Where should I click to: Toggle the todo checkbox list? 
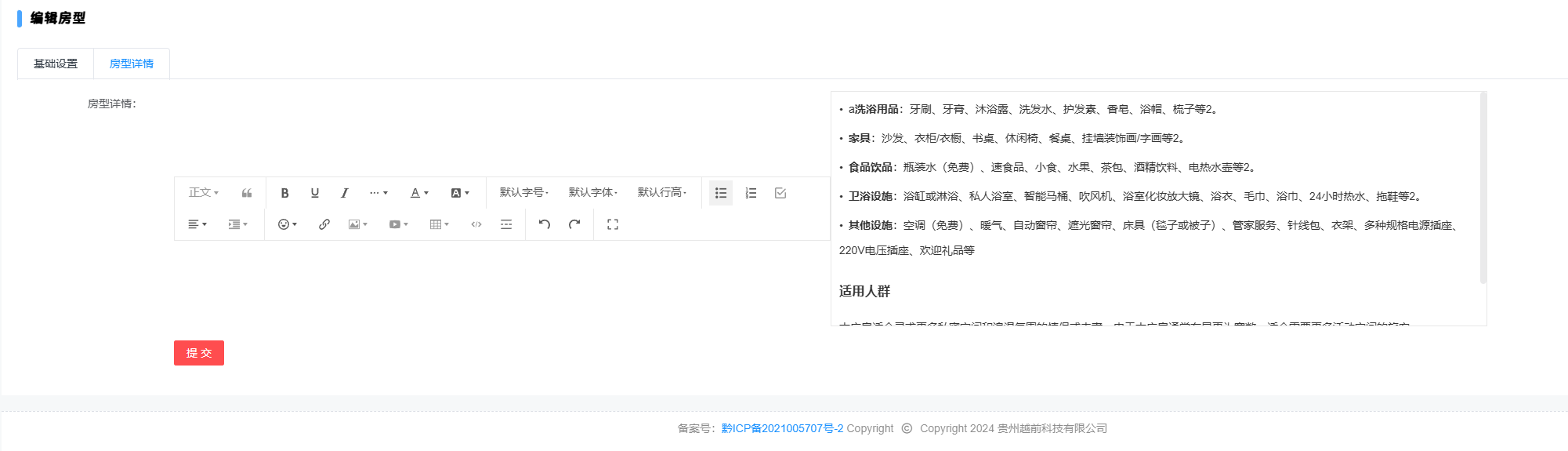pos(780,193)
